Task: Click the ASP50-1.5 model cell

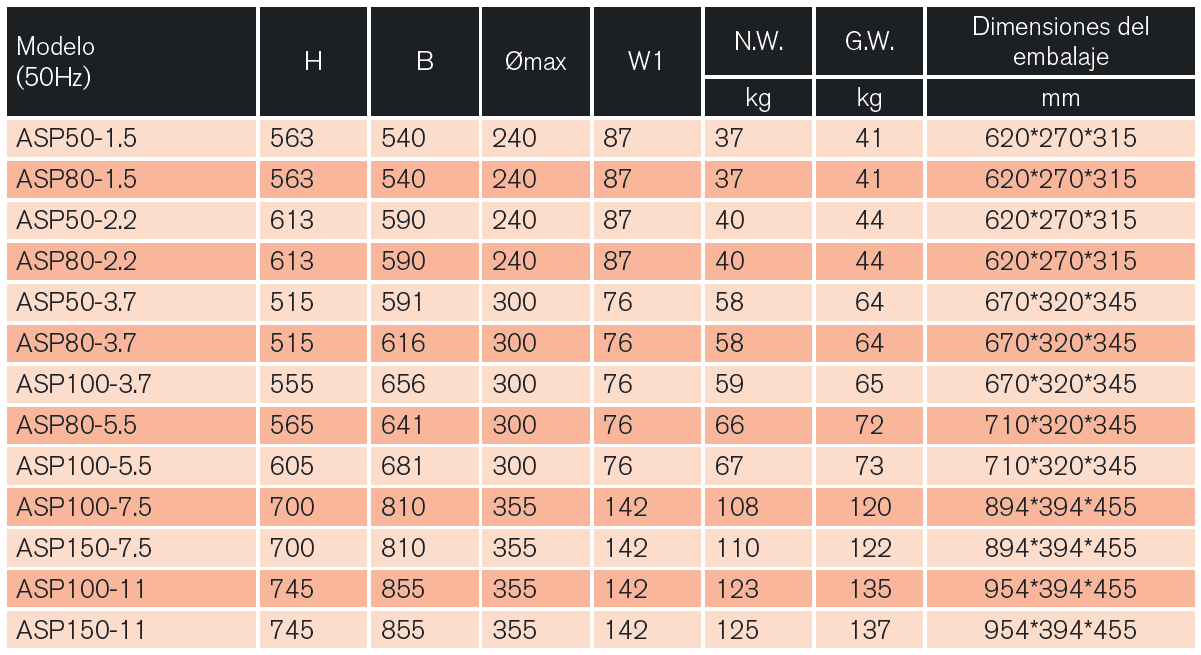Action: [x=76, y=138]
